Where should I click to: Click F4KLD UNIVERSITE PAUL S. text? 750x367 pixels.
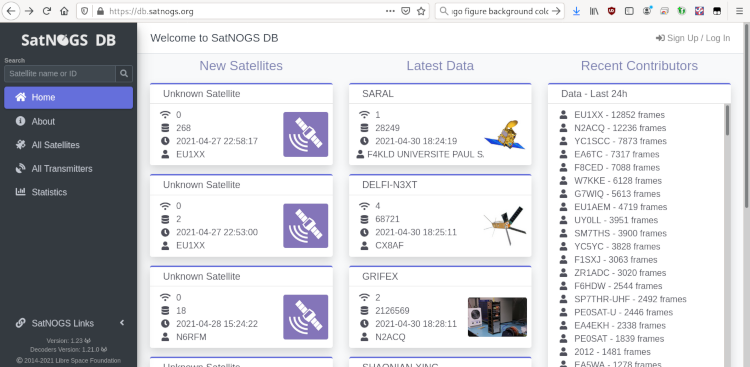tap(425, 155)
